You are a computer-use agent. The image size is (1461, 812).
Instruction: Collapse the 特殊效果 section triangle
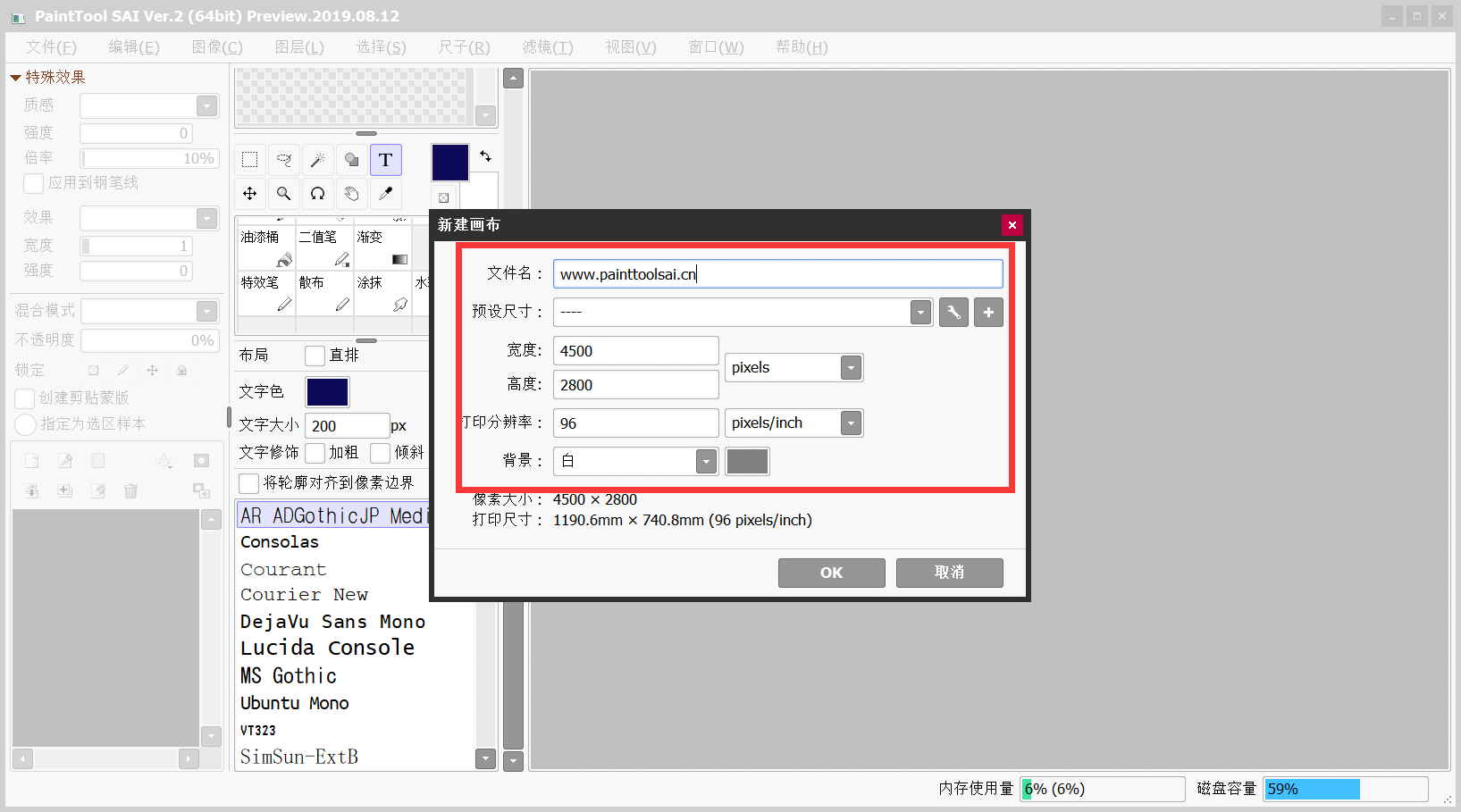point(15,78)
